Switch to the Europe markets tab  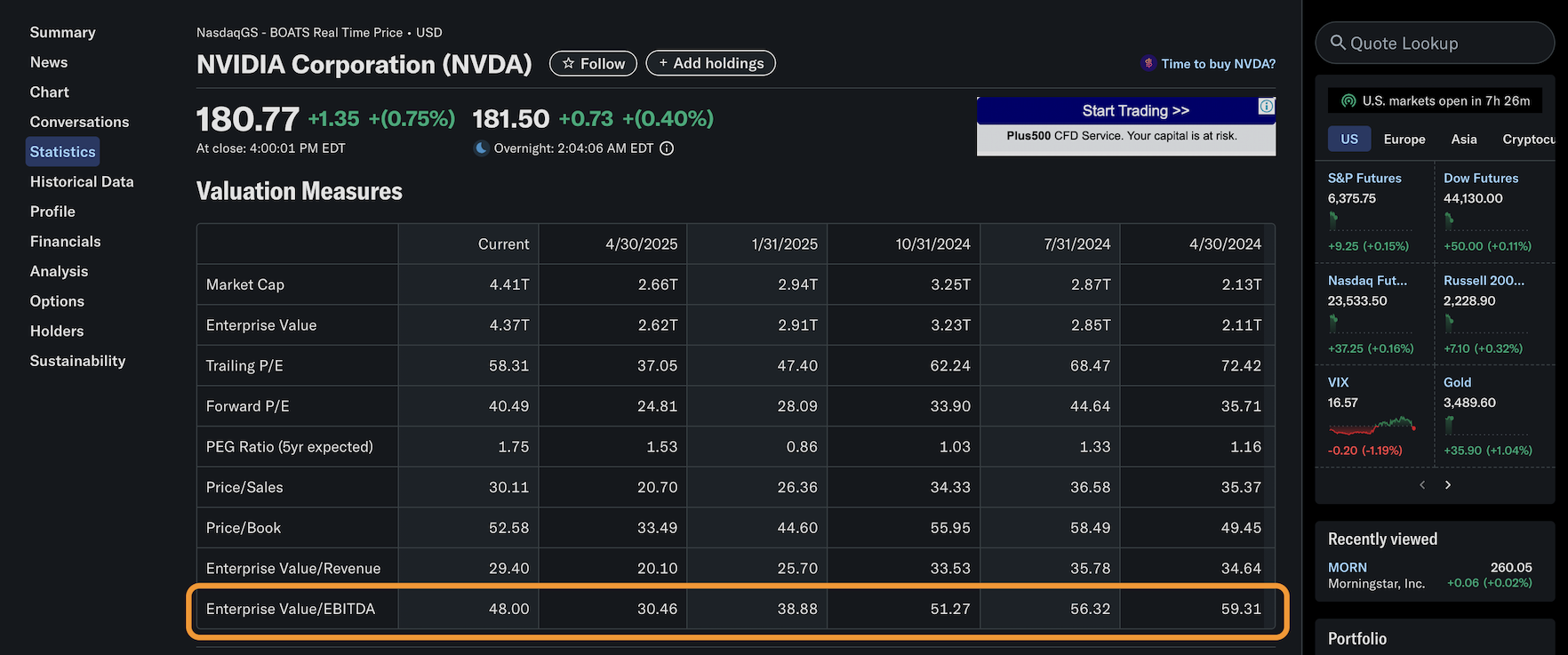tap(1404, 139)
